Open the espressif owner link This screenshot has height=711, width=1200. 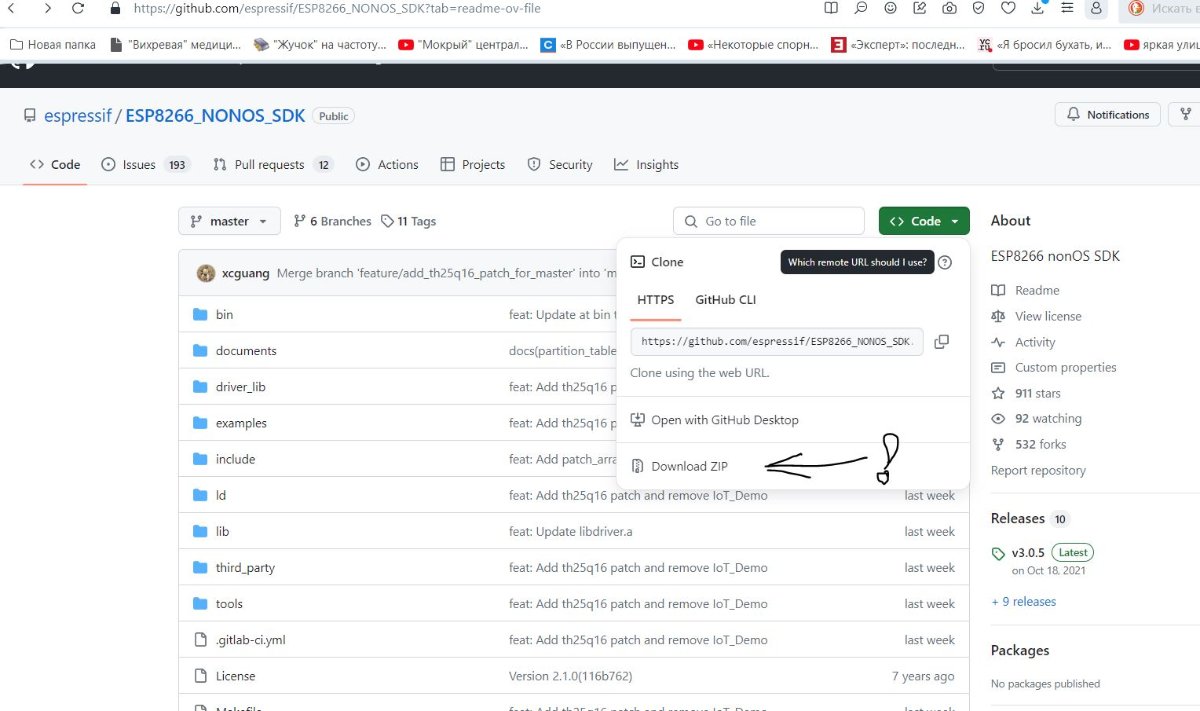(78, 116)
